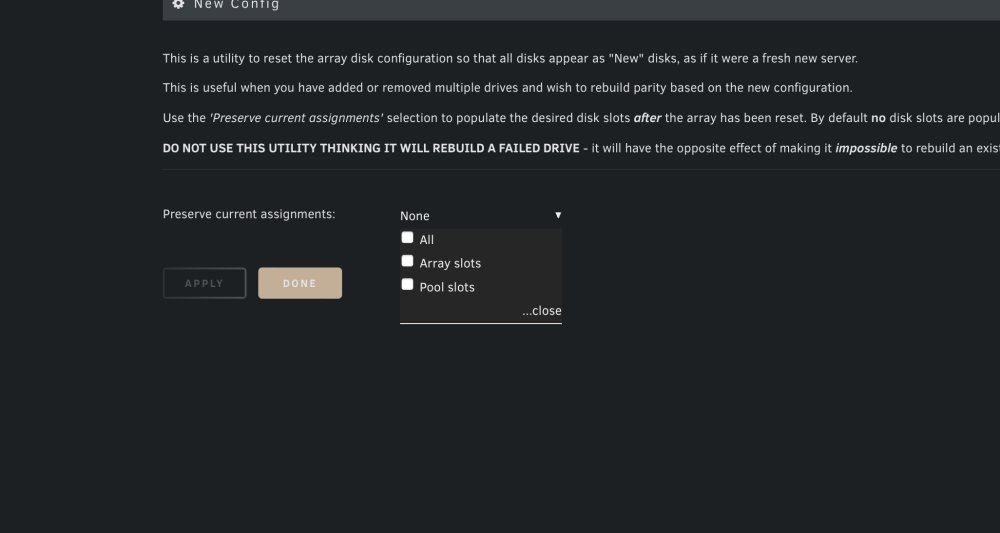Click the italic 'Preserve current assignments' phrase
Screen dimensions: 1000x533
(x=297, y=118)
